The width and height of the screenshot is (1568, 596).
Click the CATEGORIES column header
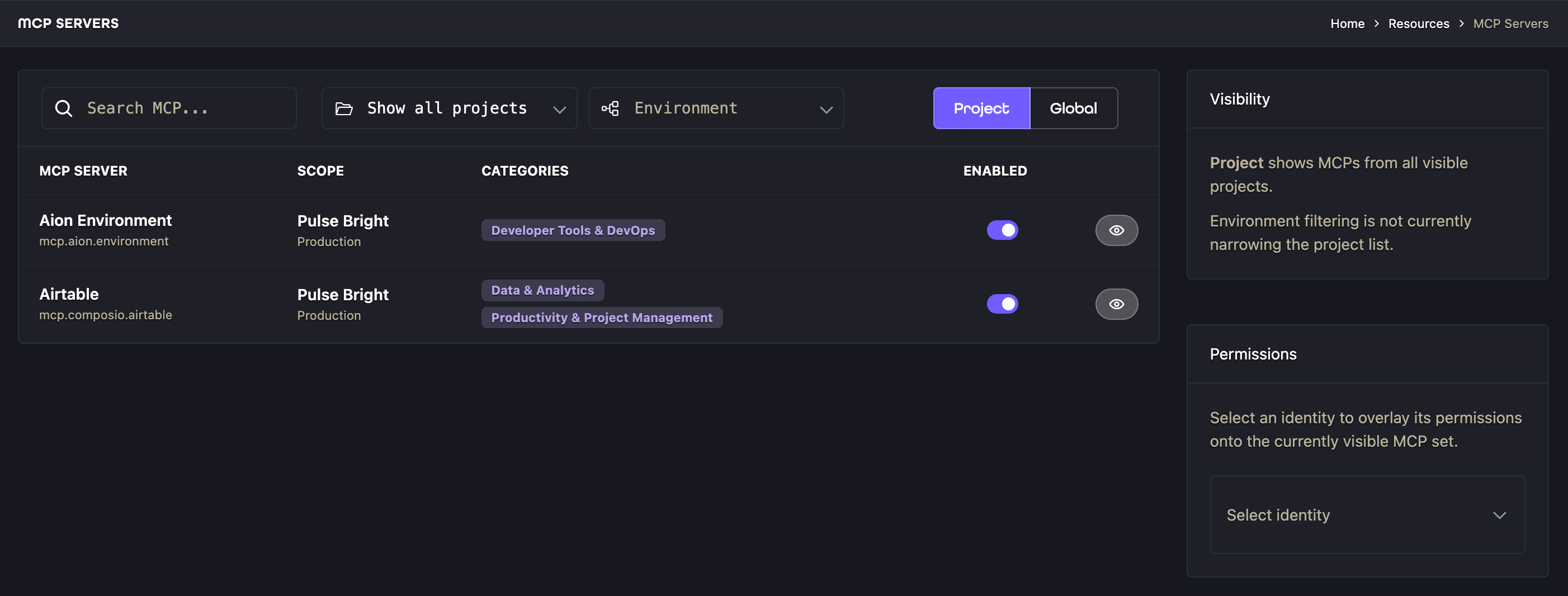(x=525, y=171)
